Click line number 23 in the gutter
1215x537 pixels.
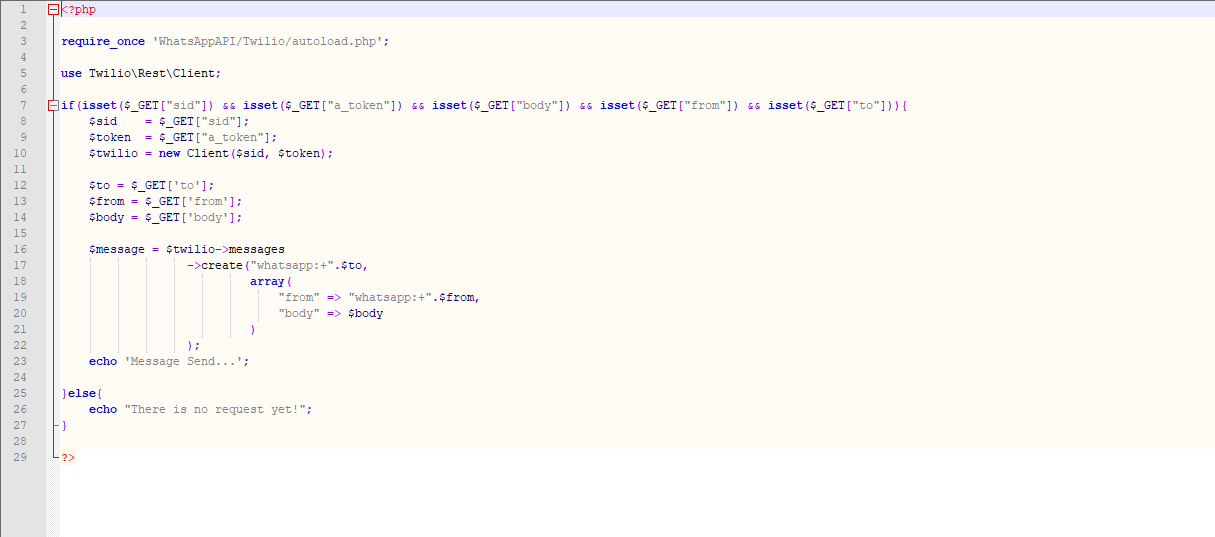[20, 361]
